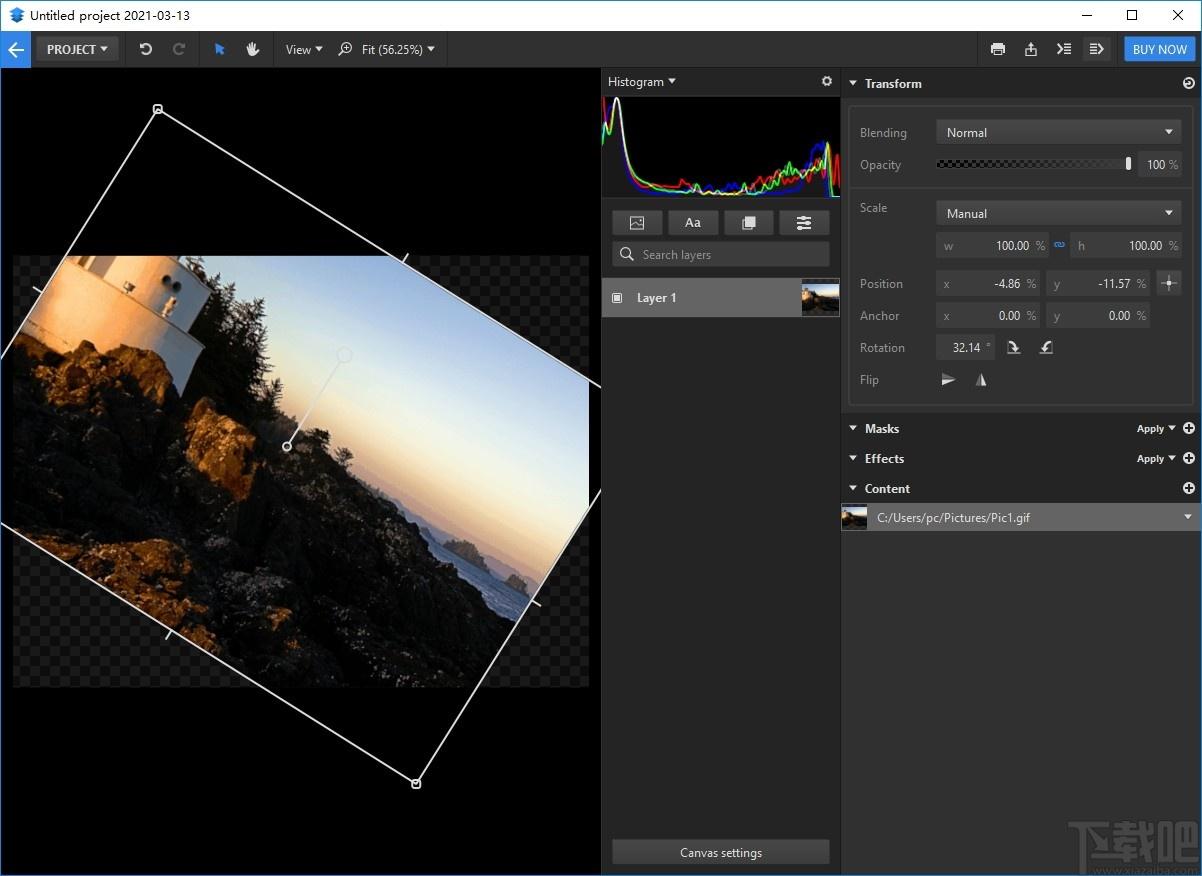1202x876 pixels.
Task: Click the Search layers field
Action: [721, 255]
